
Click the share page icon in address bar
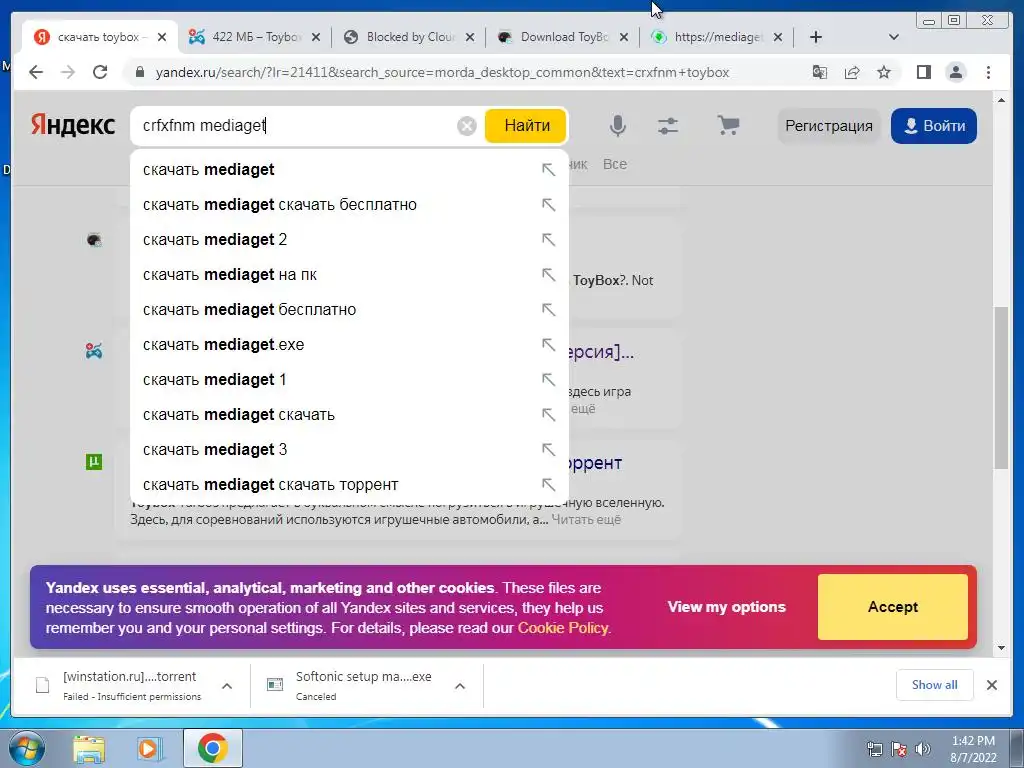pyautogui.click(x=852, y=72)
